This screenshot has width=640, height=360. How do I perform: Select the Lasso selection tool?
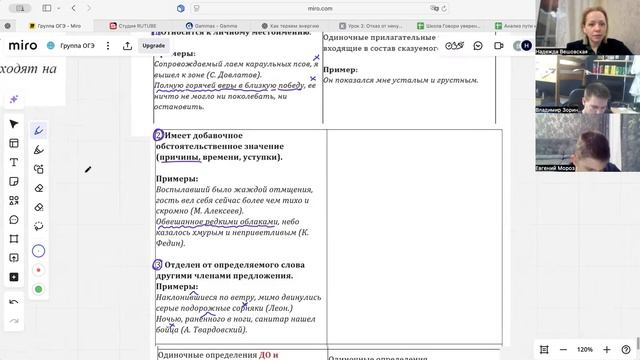click(x=39, y=226)
